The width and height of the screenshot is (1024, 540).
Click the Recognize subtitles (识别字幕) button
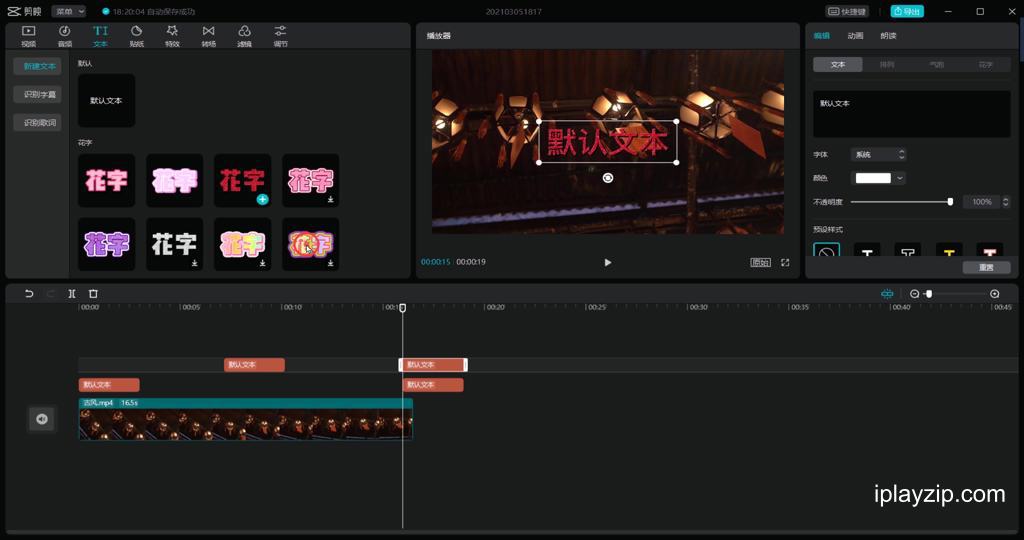click(x=38, y=94)
